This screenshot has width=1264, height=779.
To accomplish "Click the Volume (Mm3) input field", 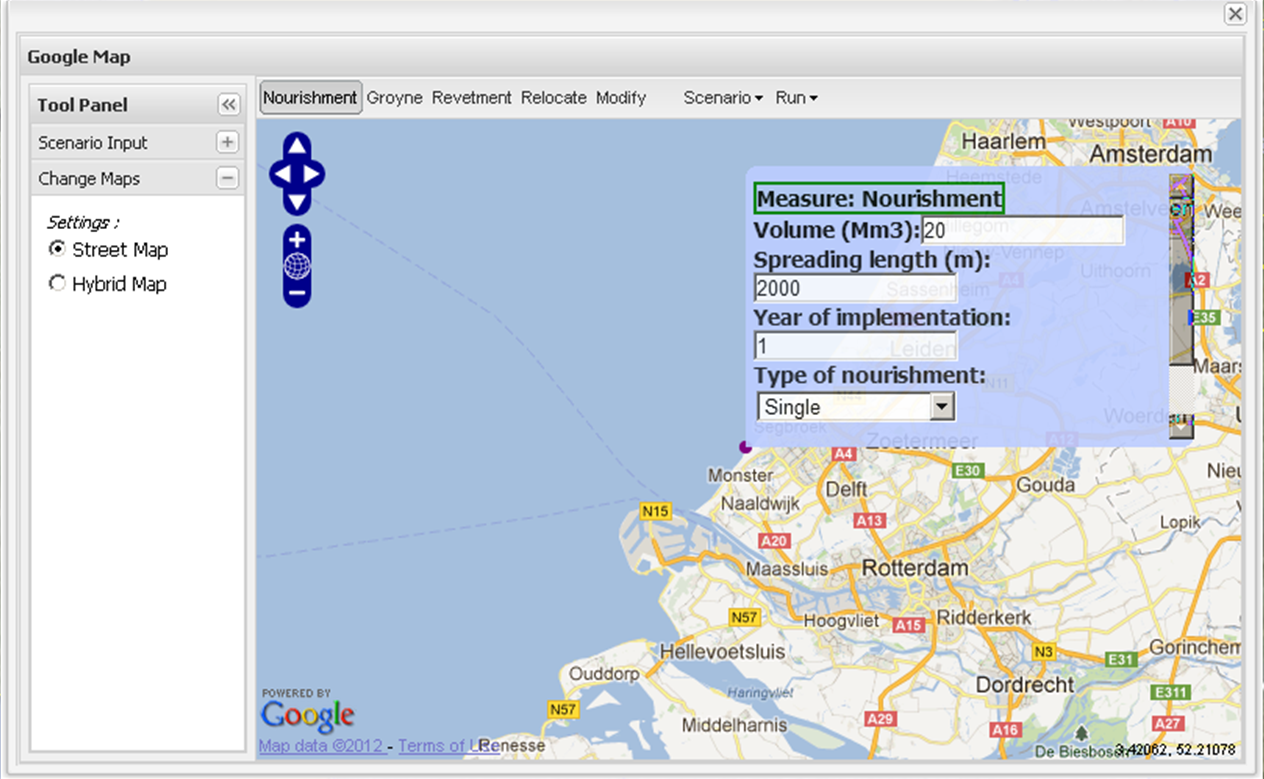I will coord(1022,230).
